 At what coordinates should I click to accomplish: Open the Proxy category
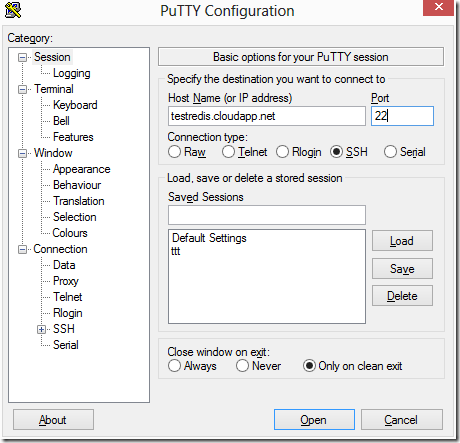(66, 281)
